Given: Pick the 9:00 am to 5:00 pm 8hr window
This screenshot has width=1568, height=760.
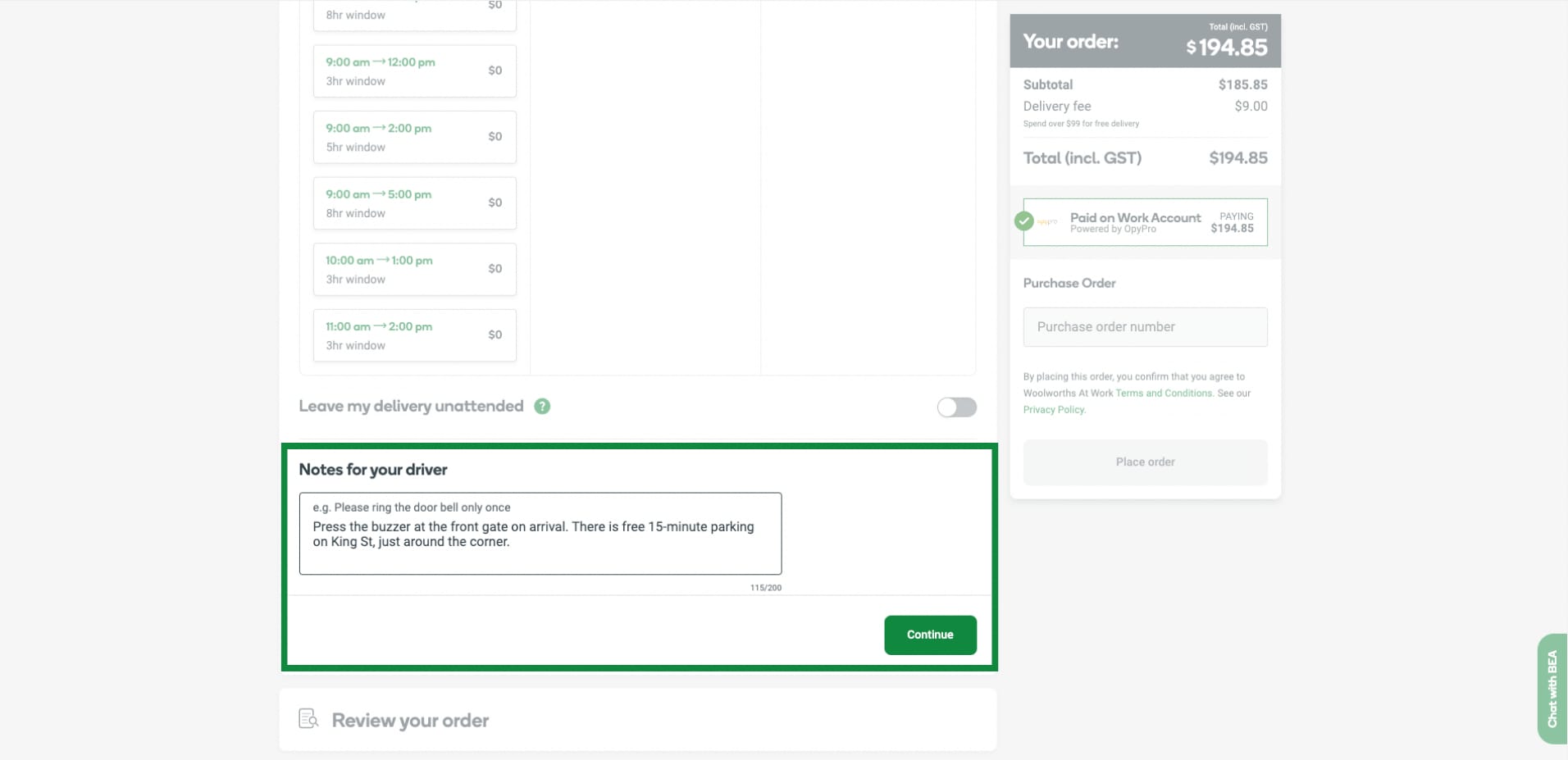Looking at the screenshot, I should [414, 203].
